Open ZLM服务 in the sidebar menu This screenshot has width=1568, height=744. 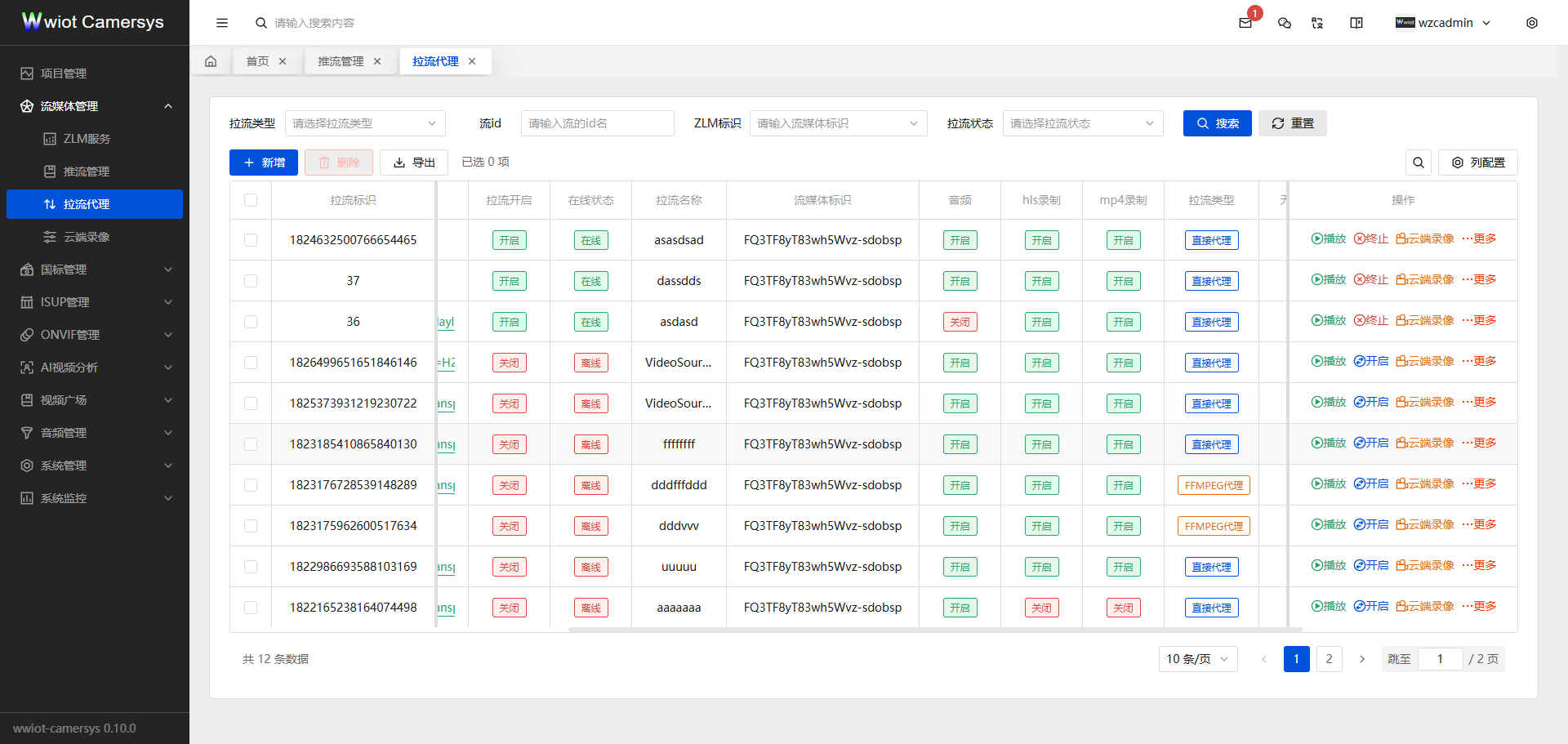(87, 139)
